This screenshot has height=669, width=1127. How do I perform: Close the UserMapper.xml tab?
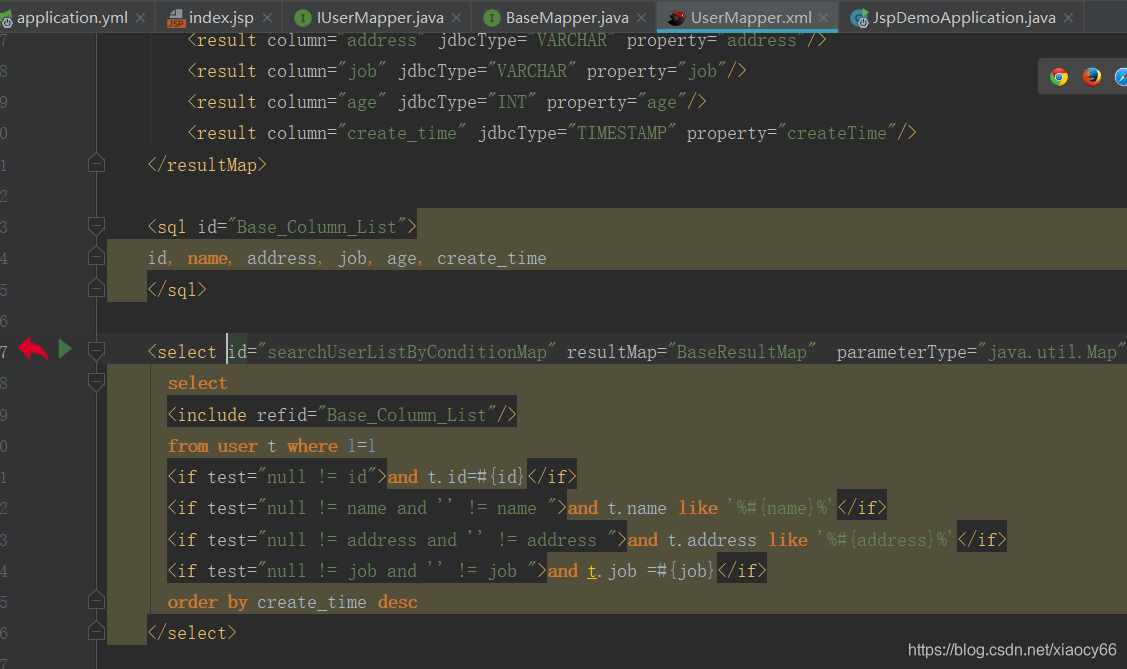(824, 18)
